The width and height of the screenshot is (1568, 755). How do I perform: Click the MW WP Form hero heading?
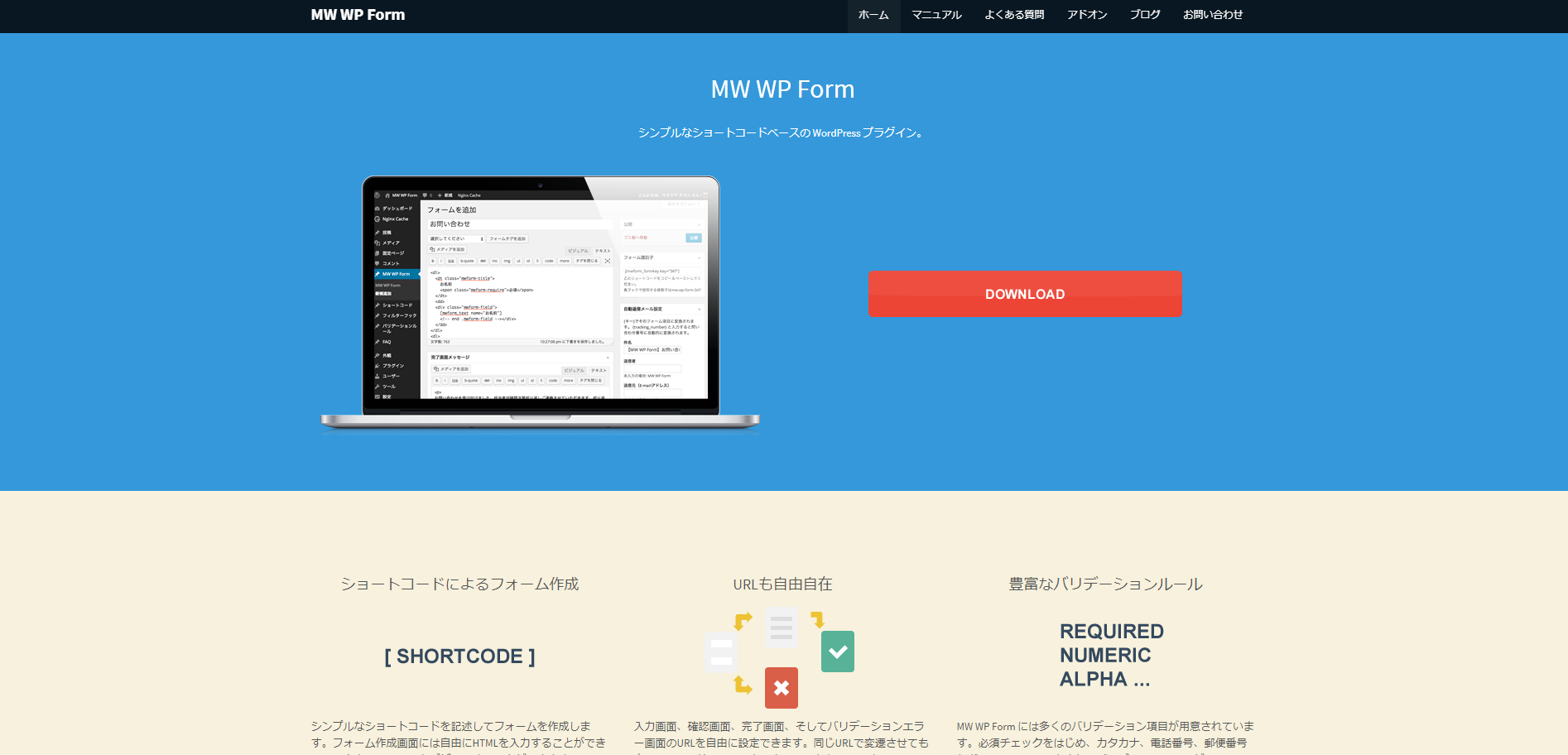click(x=783, y=89)
